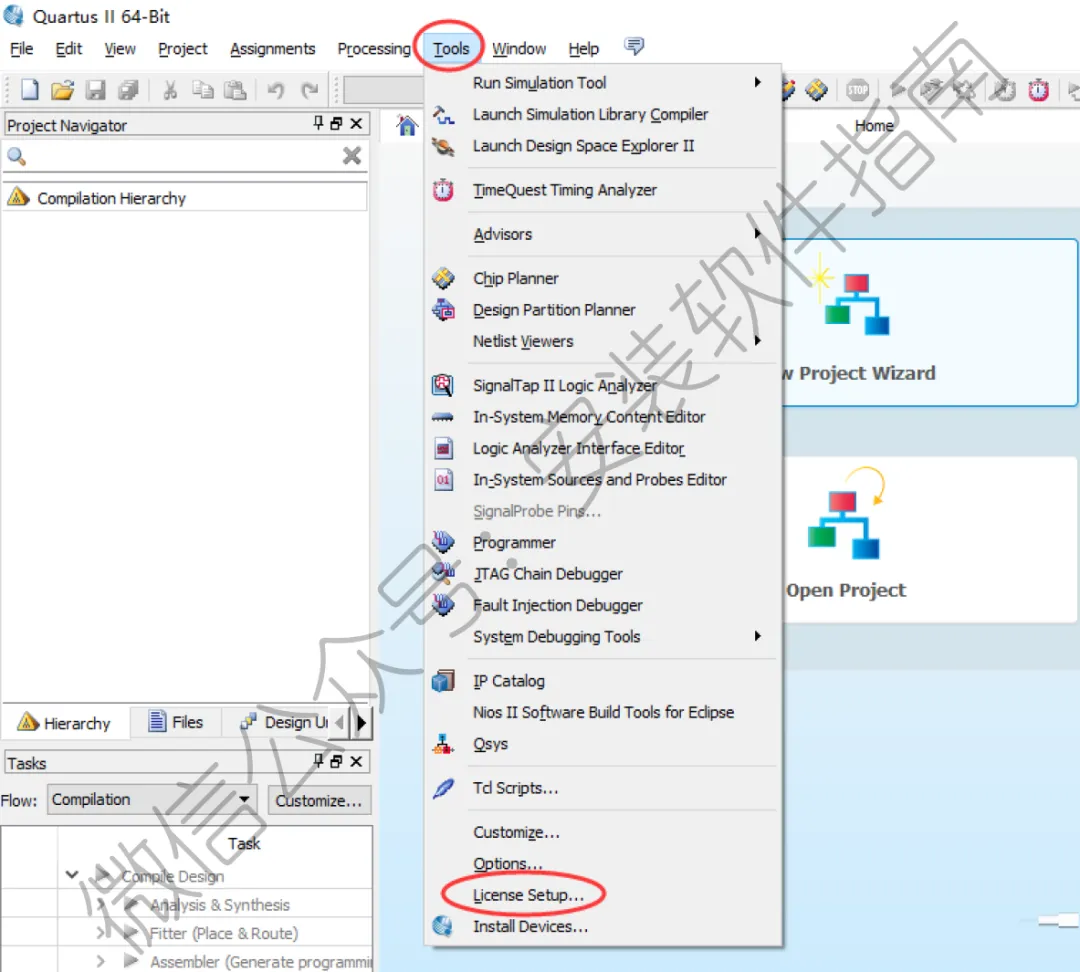Viewport: 1080px width, 972px height.
Task: Collapse the Compile Design task
Action: pos(72,875)
